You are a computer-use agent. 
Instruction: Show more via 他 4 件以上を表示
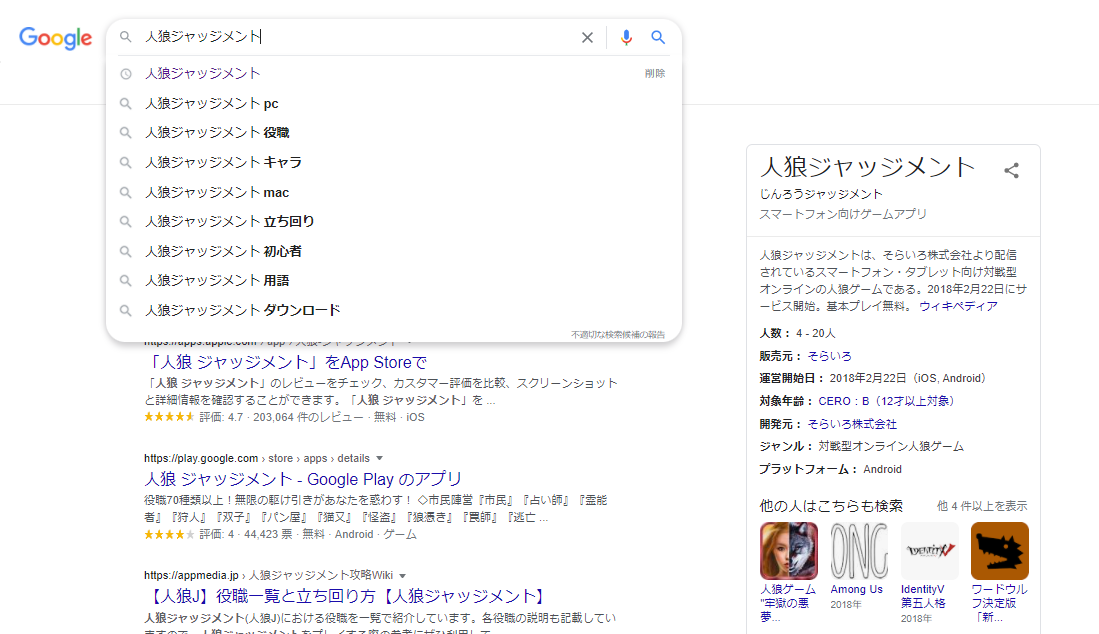pos(982,506)
